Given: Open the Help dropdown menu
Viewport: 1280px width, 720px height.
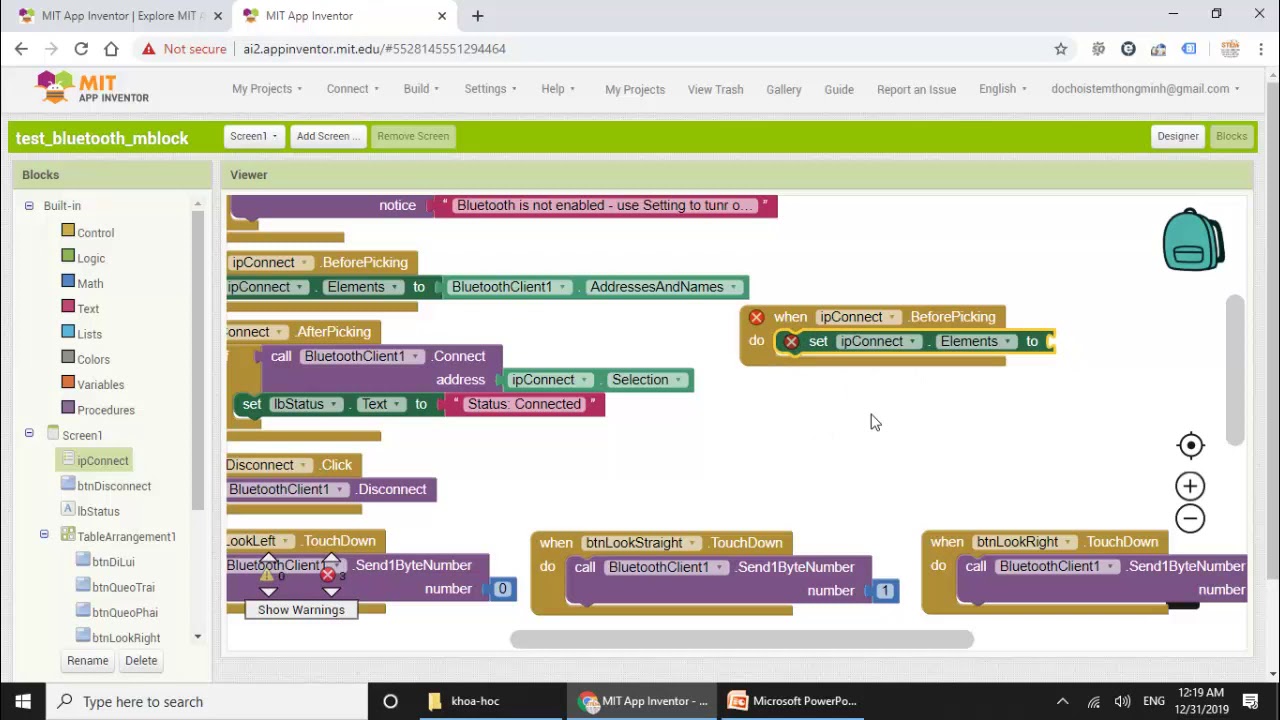Looking at the screenshot, I should click(558, 89).
